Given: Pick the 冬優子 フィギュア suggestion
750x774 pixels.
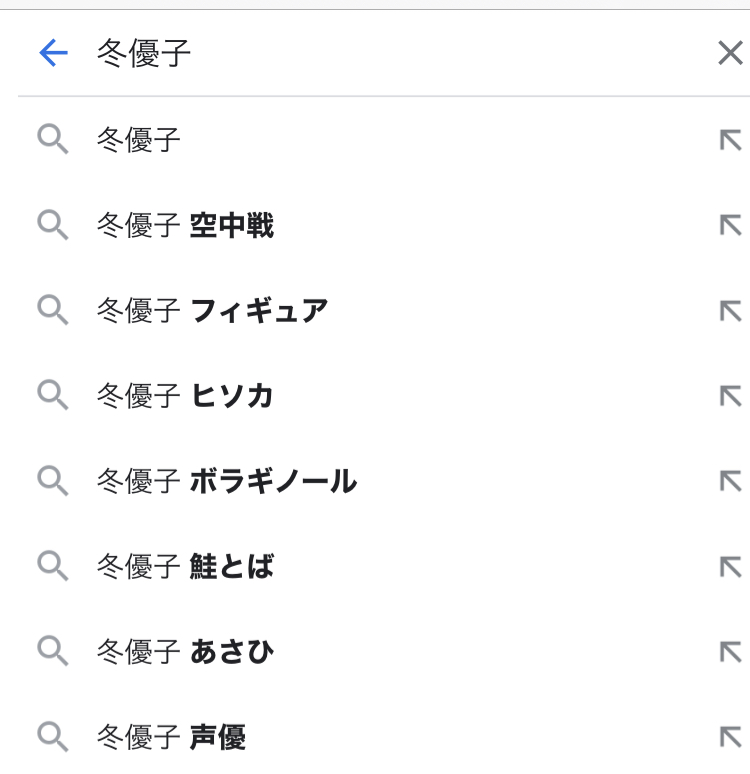Looking at the screenshot, I should pyautogui.click(x=212, y=311).
